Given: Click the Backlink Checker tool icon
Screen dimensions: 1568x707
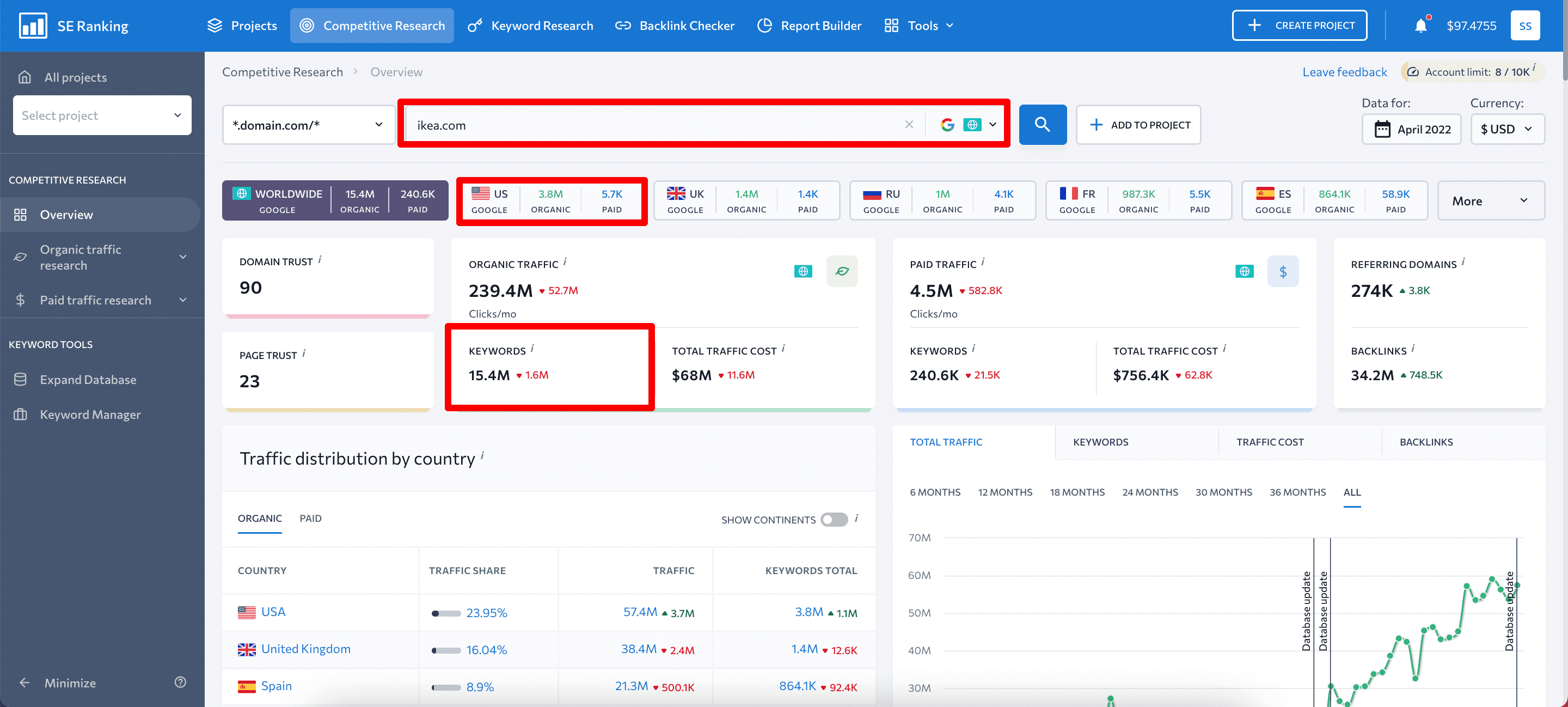Looking at the screenshot, I should (622, 25).
